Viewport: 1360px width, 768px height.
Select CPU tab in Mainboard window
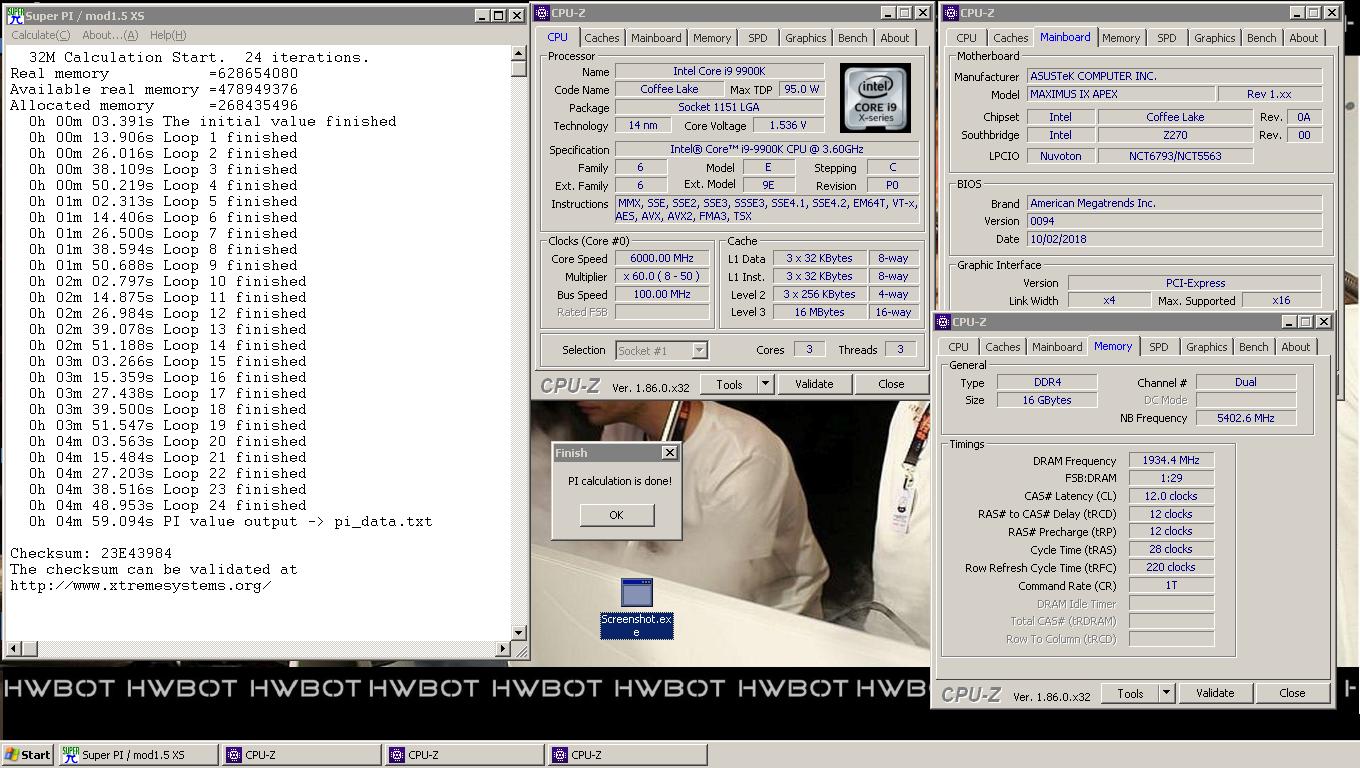coord(966,38)
